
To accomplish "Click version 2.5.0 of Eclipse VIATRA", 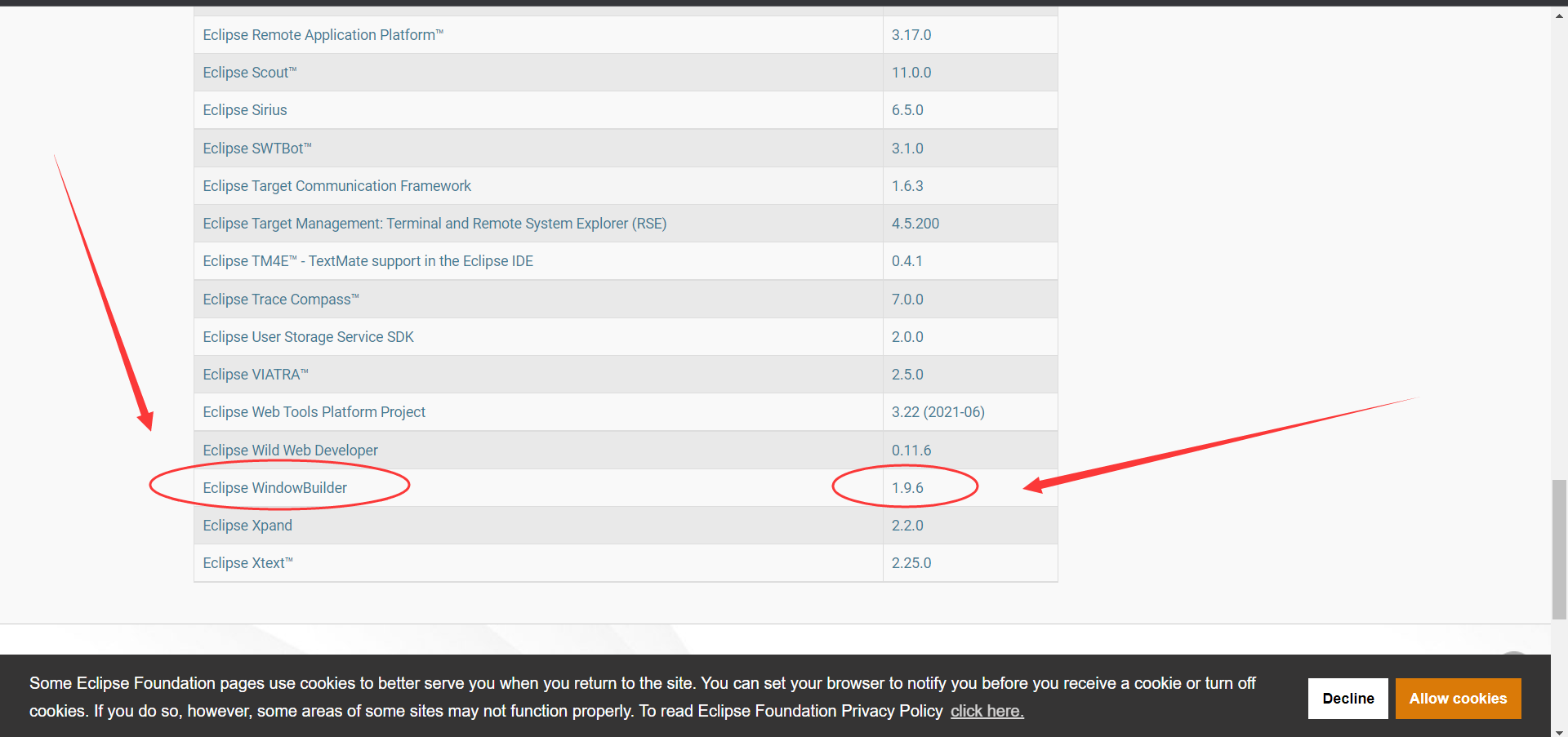I will (907, 375).
